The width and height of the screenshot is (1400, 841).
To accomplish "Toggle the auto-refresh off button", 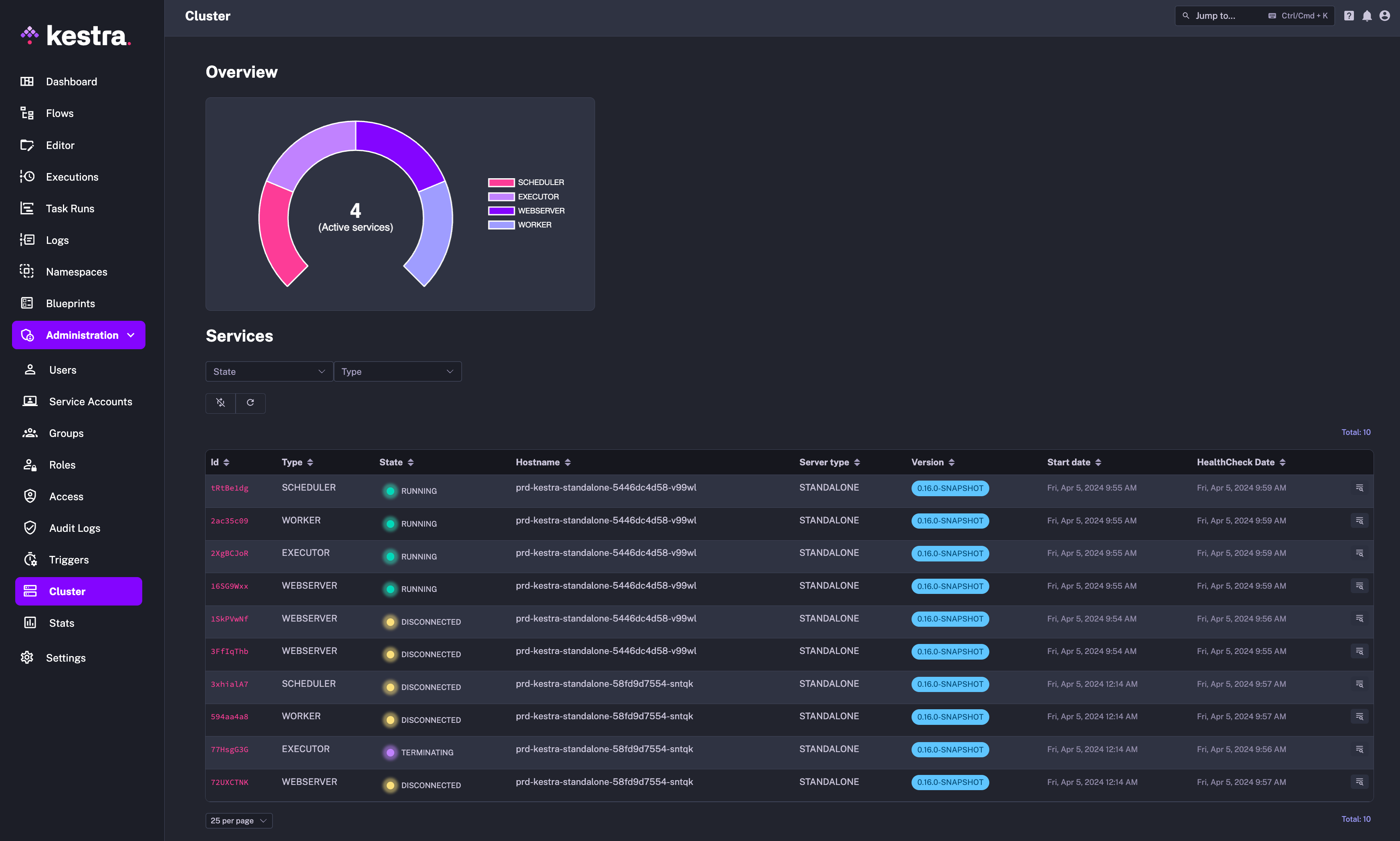I will coord(220,403).
